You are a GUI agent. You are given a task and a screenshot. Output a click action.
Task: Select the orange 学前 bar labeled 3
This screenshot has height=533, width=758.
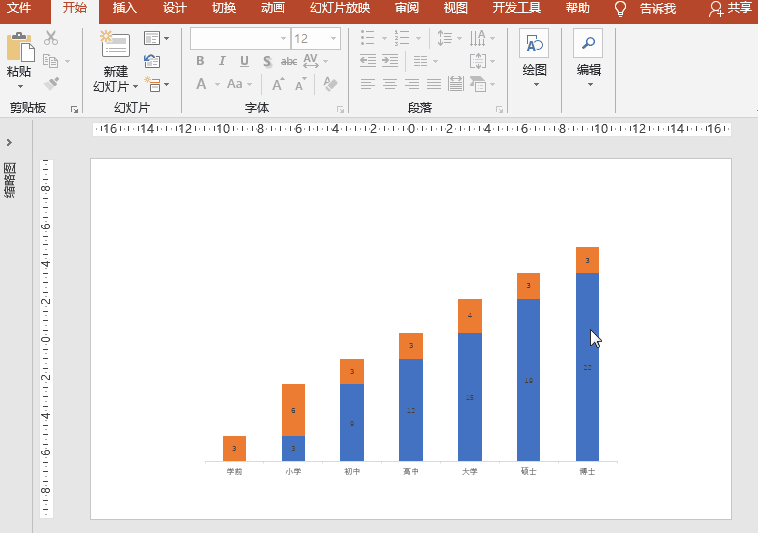234,448
